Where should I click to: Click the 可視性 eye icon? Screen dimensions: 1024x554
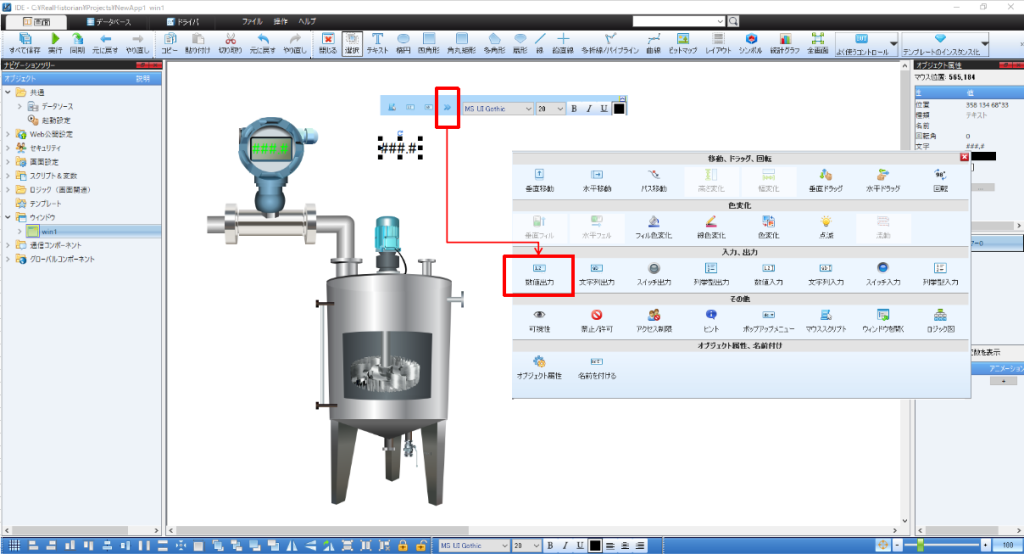(538, 319)
